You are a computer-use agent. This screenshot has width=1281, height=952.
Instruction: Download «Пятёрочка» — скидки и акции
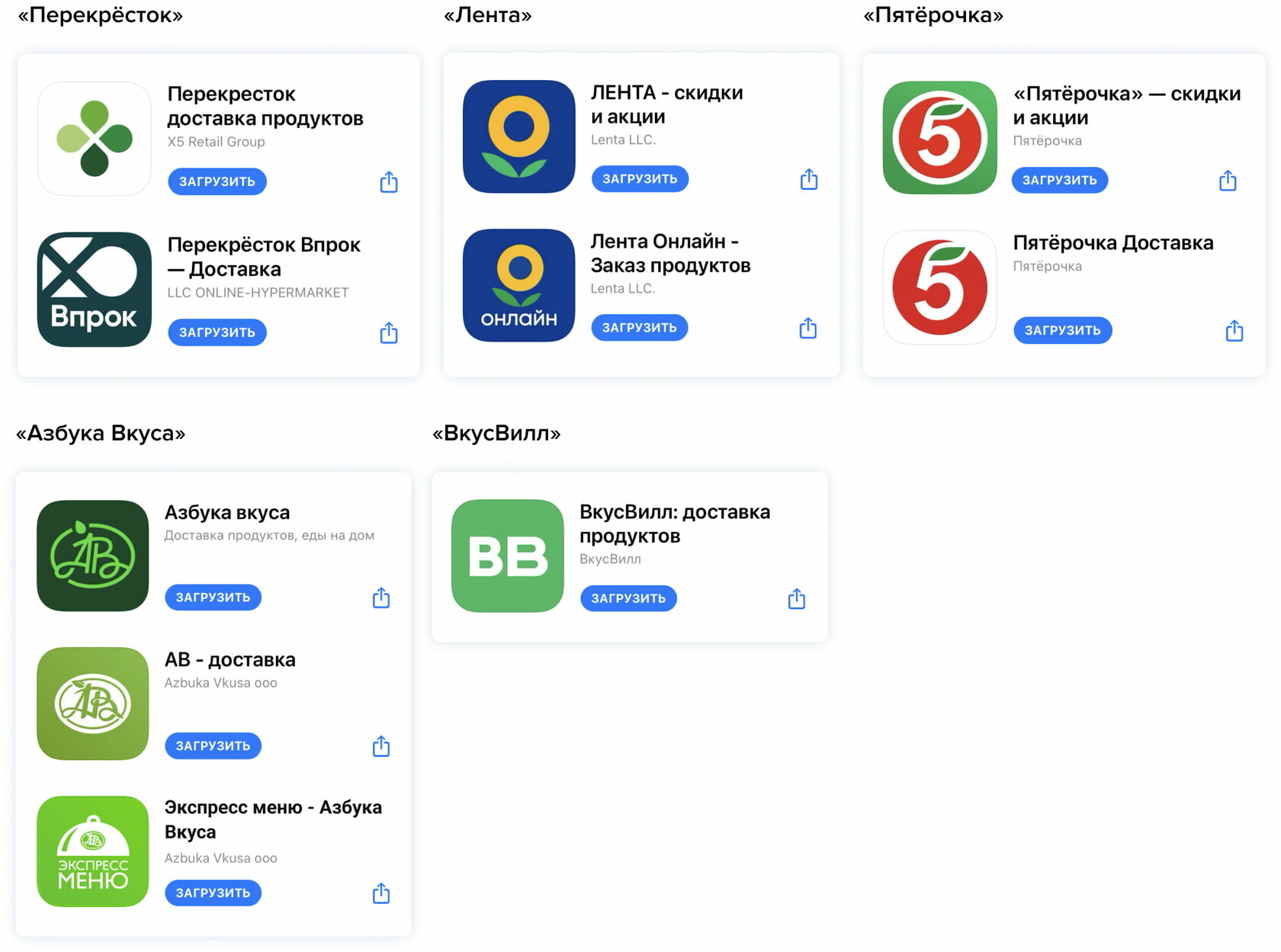pos(1059,180)
